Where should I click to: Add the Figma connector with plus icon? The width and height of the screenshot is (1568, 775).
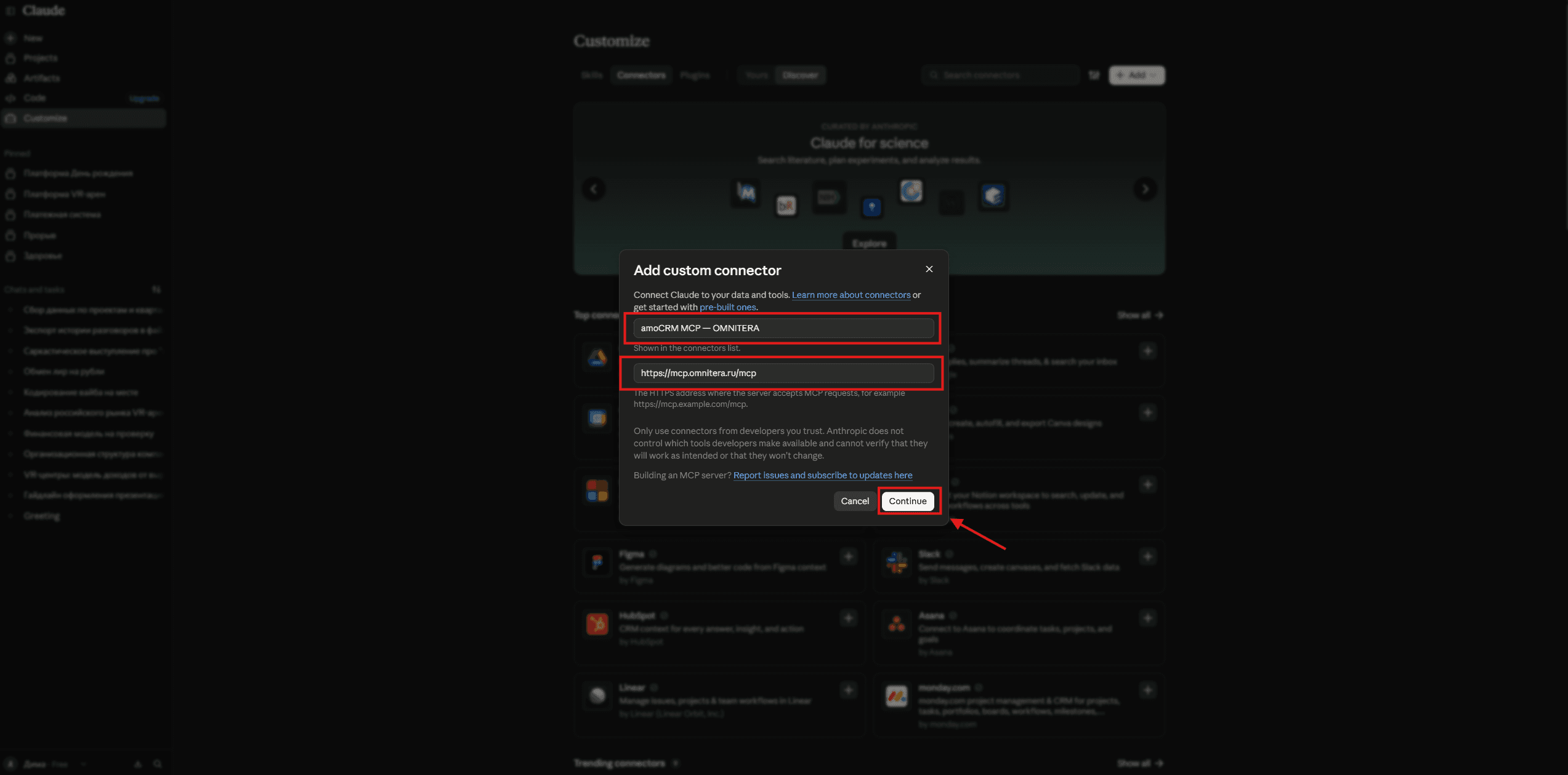pyautogui.click(x=848, y=556)
